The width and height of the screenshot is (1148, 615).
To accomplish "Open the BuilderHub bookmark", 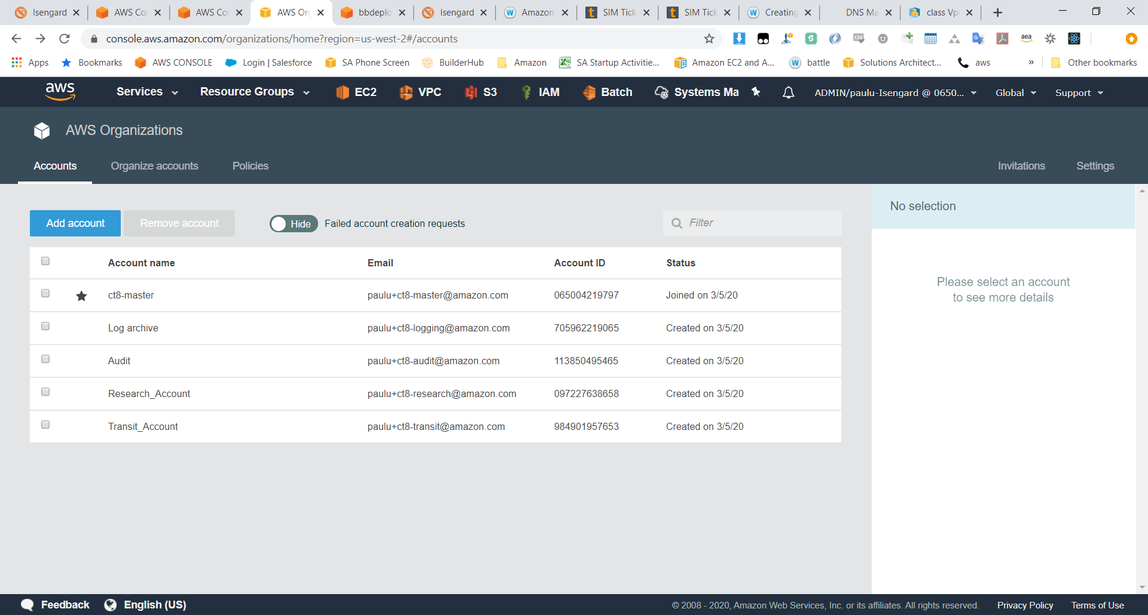I will click(x=452, y=62).
